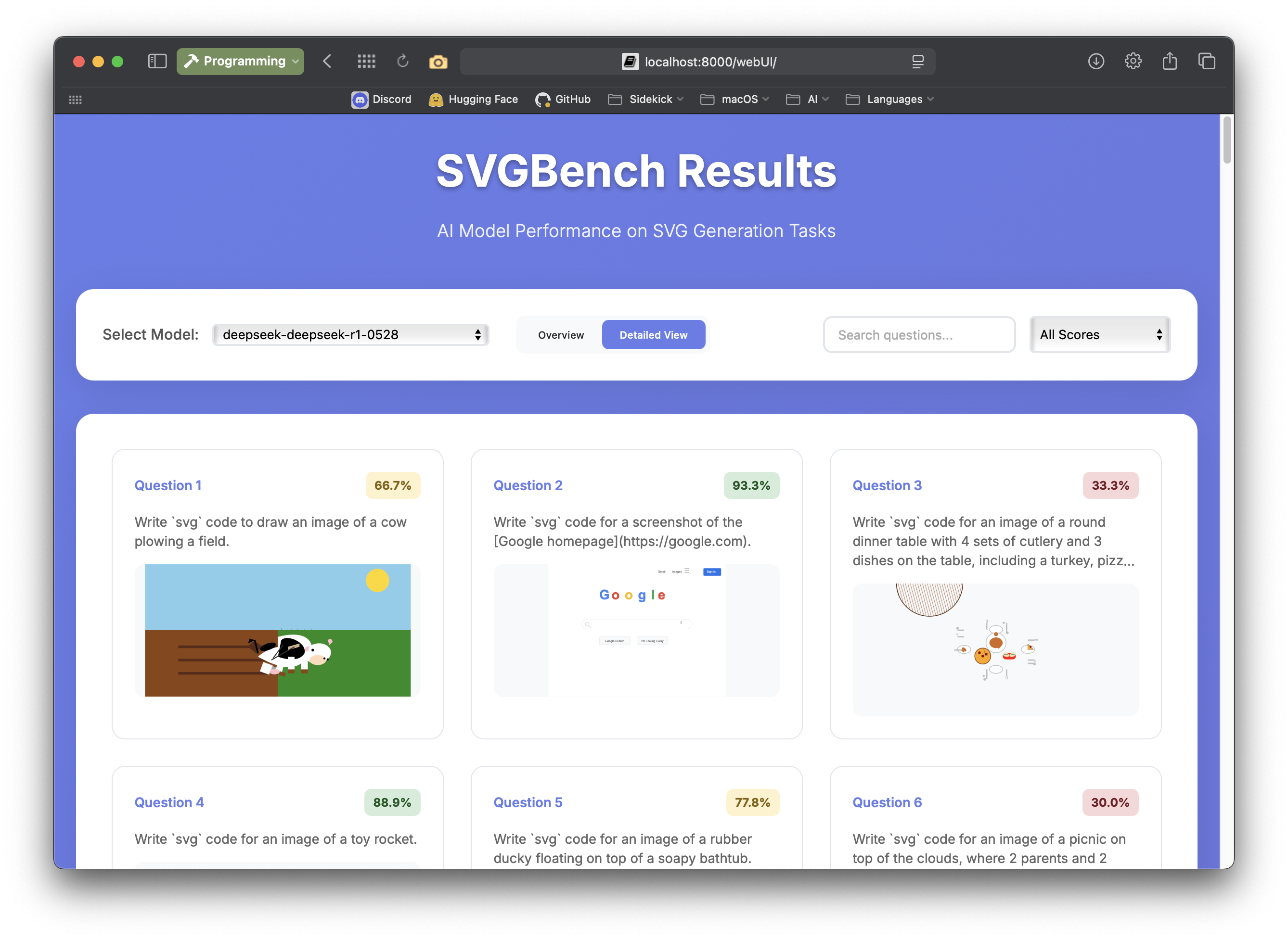The height and width of the screenshot is (940, 1288).
Task: Open the Hugging Face bookmark
Action: pos(473,100)
